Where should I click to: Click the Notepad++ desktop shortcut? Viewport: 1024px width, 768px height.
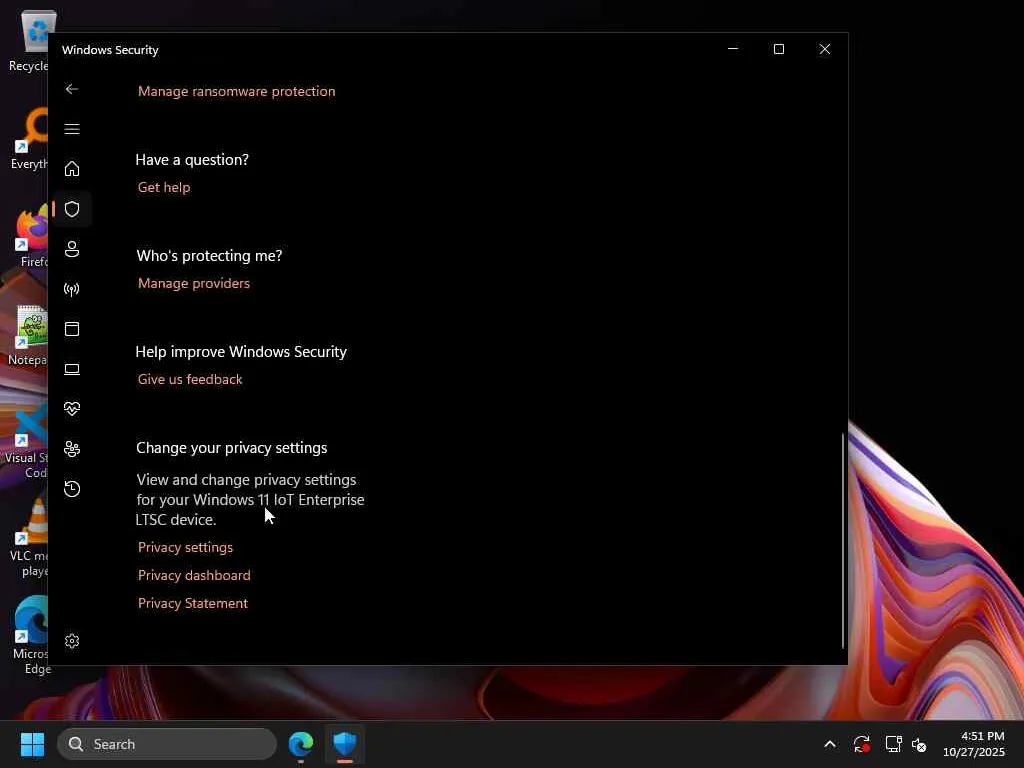[27, 334]
